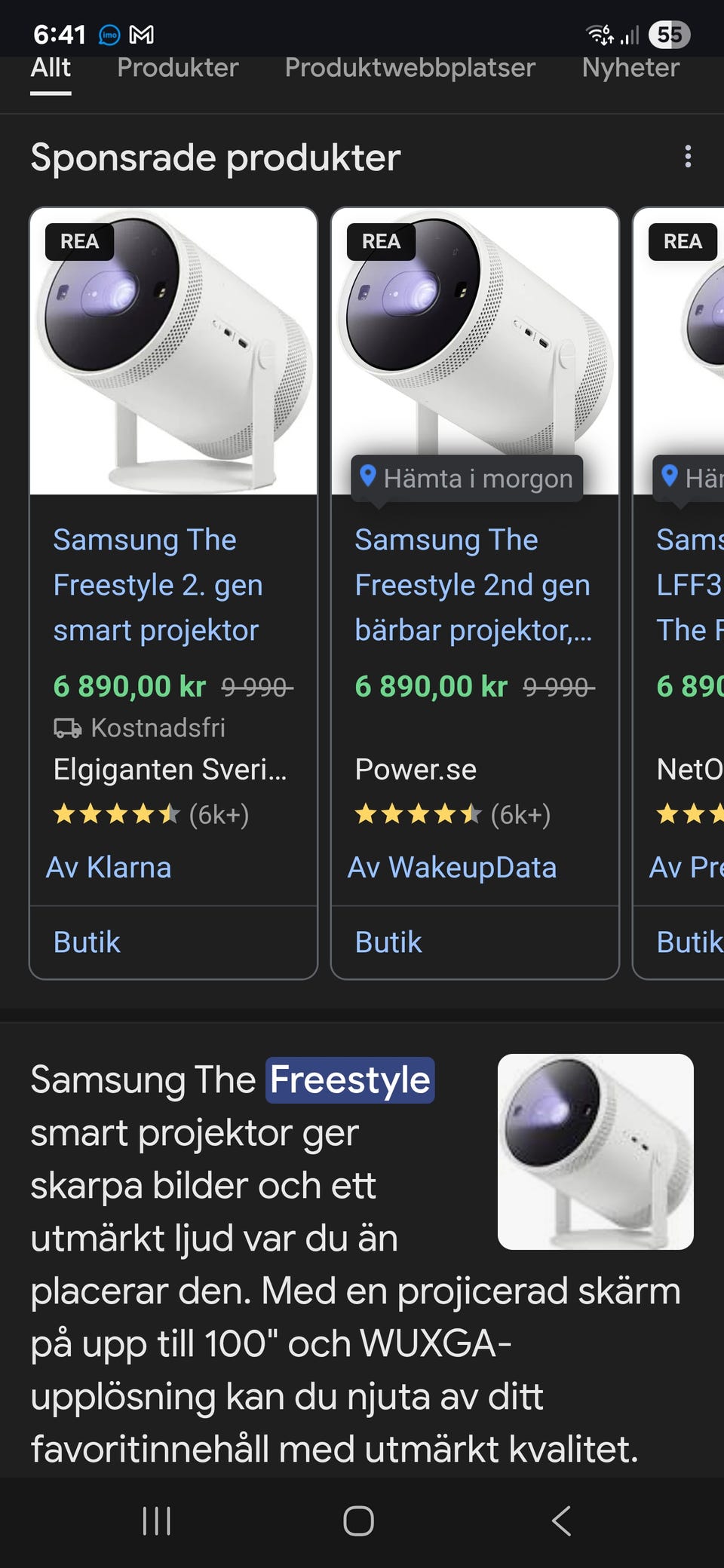Open the Av Klarna link
Image resolution: width=724 pixels, height=1568 pixels.
[109, 868]
